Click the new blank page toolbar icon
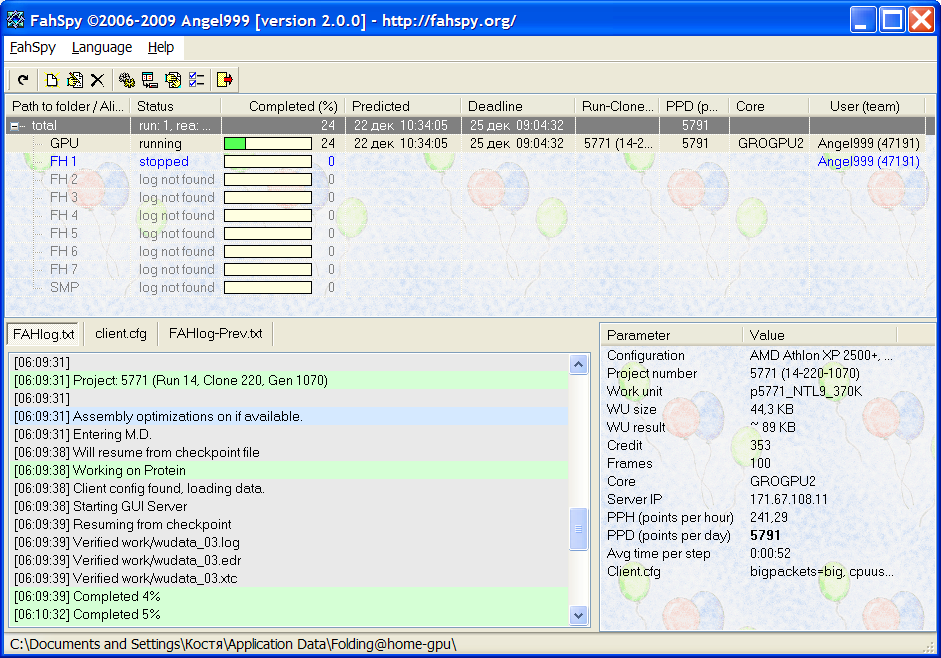941x658 pixels. coord(52,80)
